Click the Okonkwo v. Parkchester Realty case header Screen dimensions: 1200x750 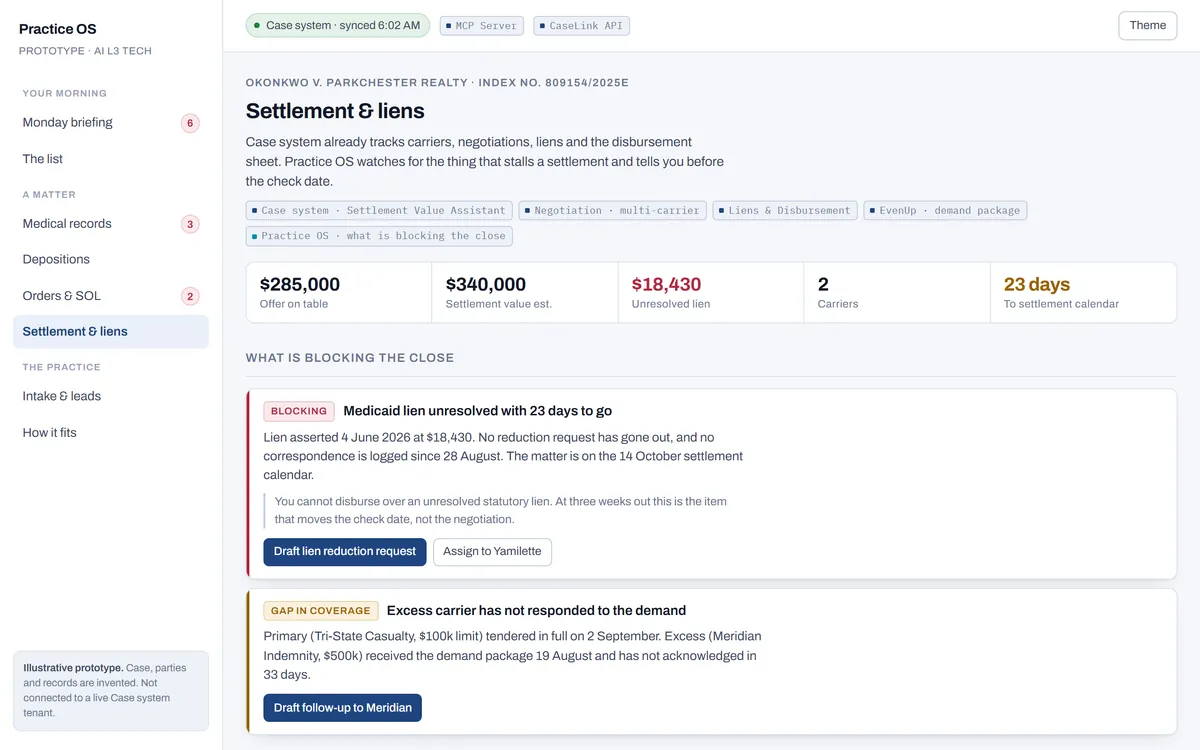[437, 83]
